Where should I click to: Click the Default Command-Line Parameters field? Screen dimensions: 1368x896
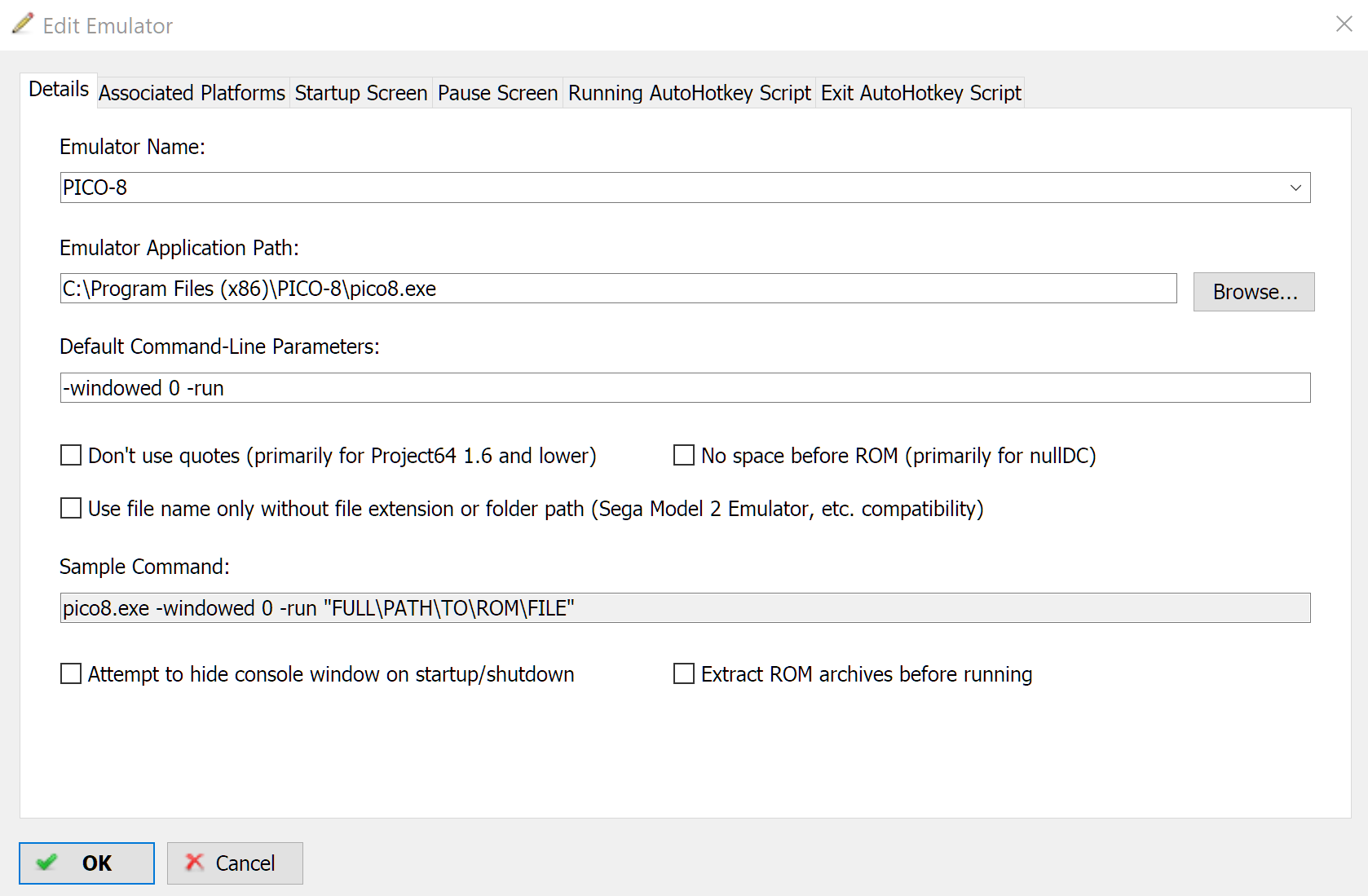(686, 388)
